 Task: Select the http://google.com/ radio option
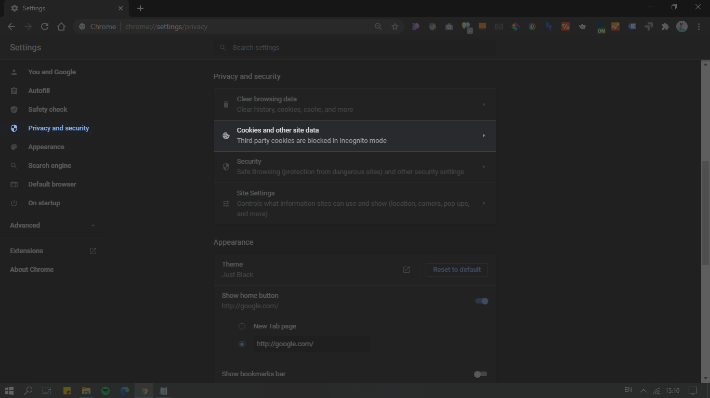click(242, 344)
